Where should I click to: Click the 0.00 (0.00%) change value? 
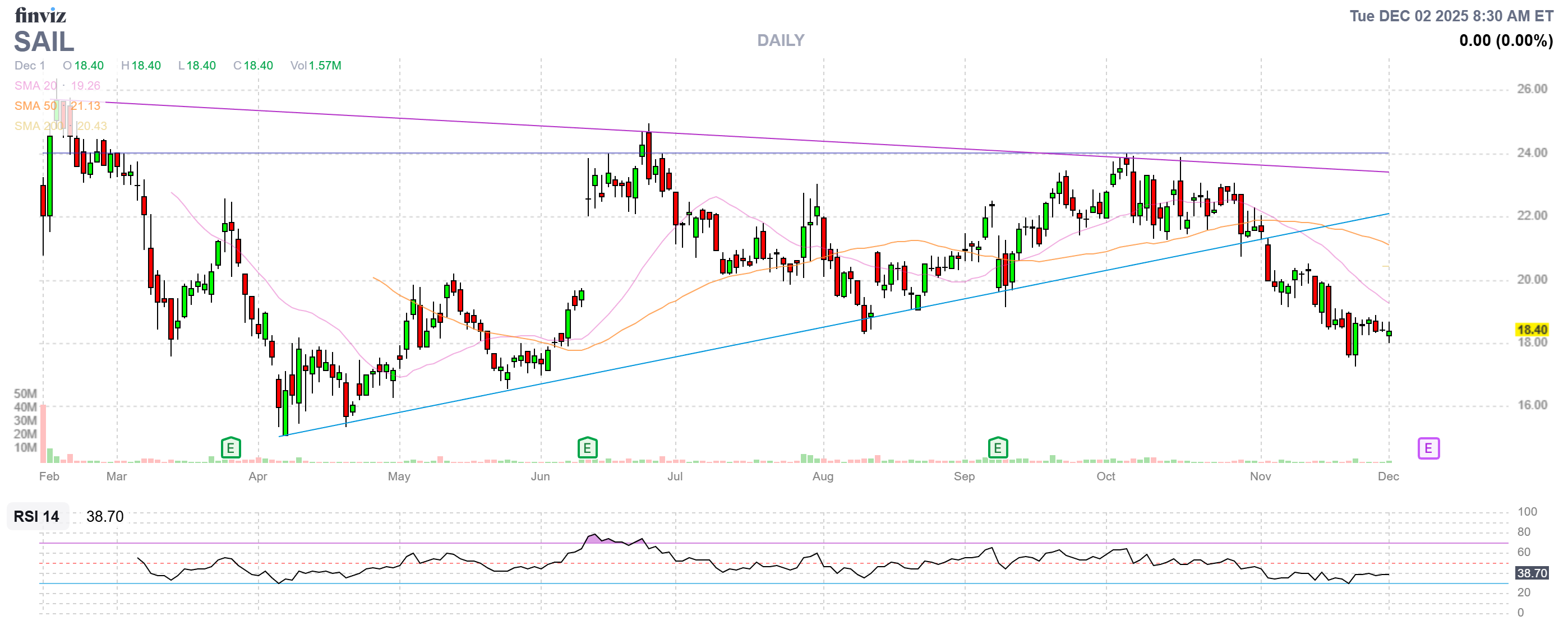1505,41
